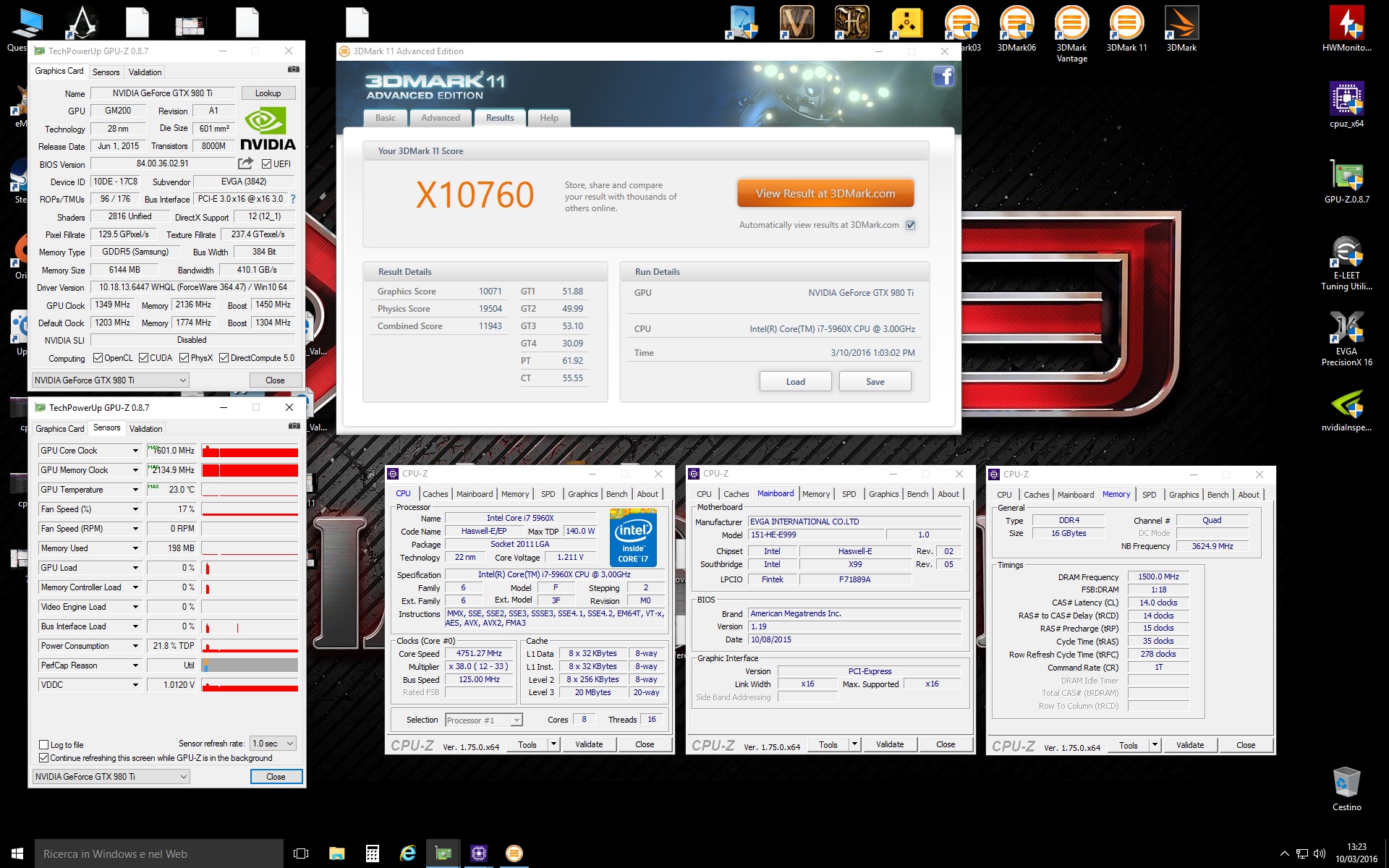Open the 3DMark 11 desktop shortcut

pyautogui.click(x=1126, y=29)
